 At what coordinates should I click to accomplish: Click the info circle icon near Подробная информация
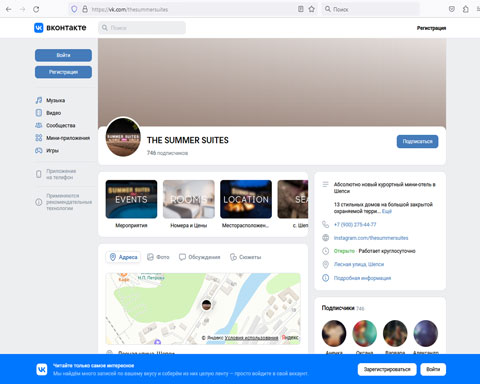[x=325, y=278]
